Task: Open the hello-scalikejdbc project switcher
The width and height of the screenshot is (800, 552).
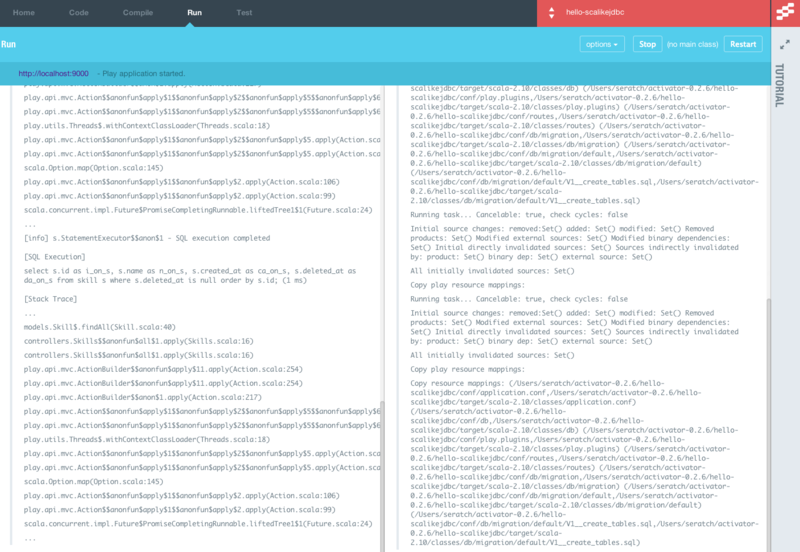Action: click(x=653, y=13)
